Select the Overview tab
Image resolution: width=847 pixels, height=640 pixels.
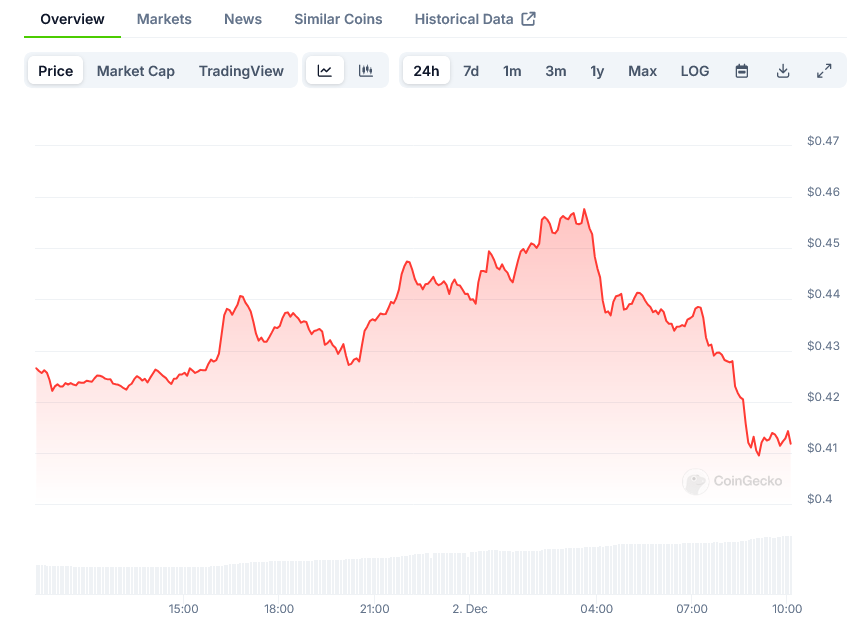coord(72,19)
